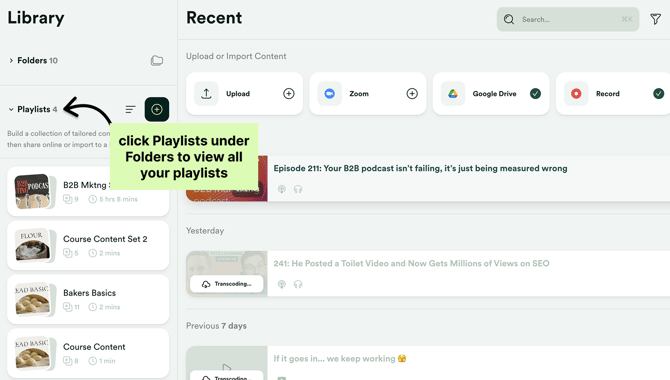This screenshot has width=670, height=380.
Task: Click '5 hrs 8 mins' duration on B2B playlist
Action: (x=118, y=199)
